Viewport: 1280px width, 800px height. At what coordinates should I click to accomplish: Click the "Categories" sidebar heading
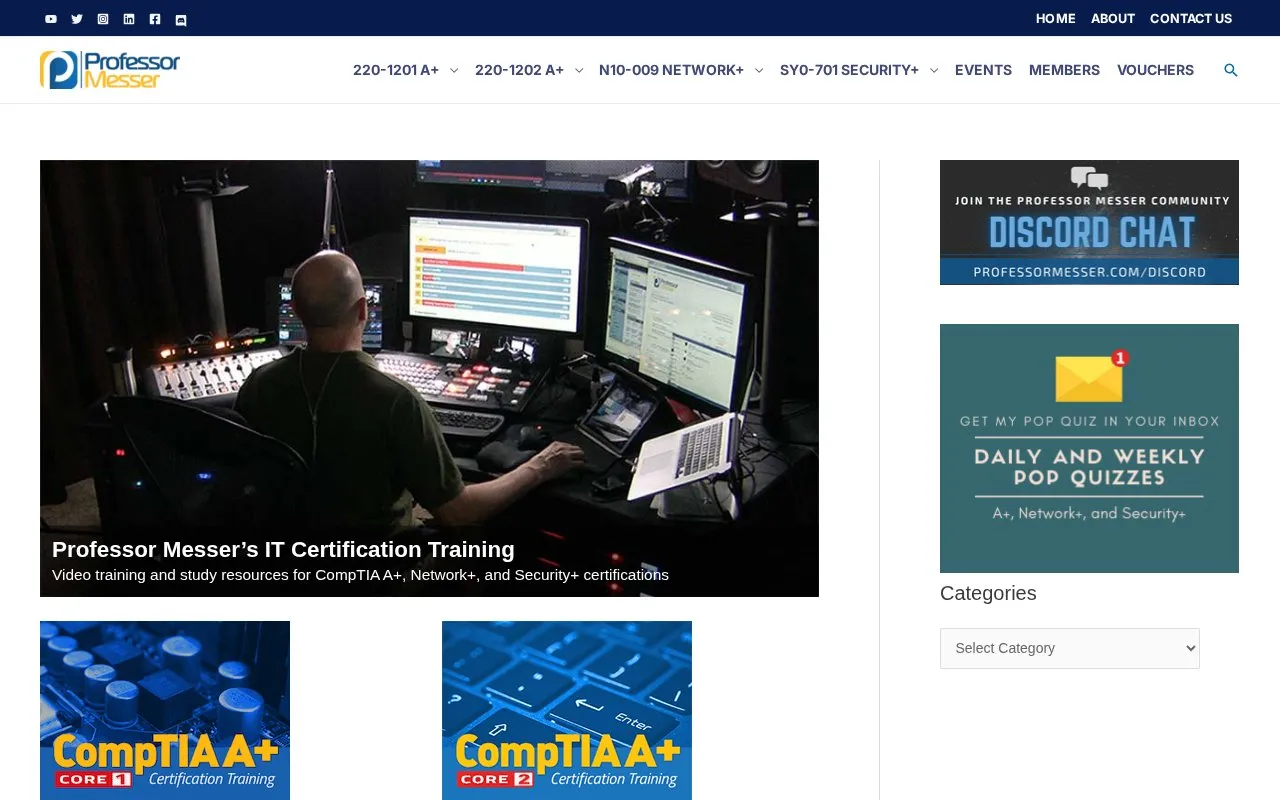(x=988, y=593)
